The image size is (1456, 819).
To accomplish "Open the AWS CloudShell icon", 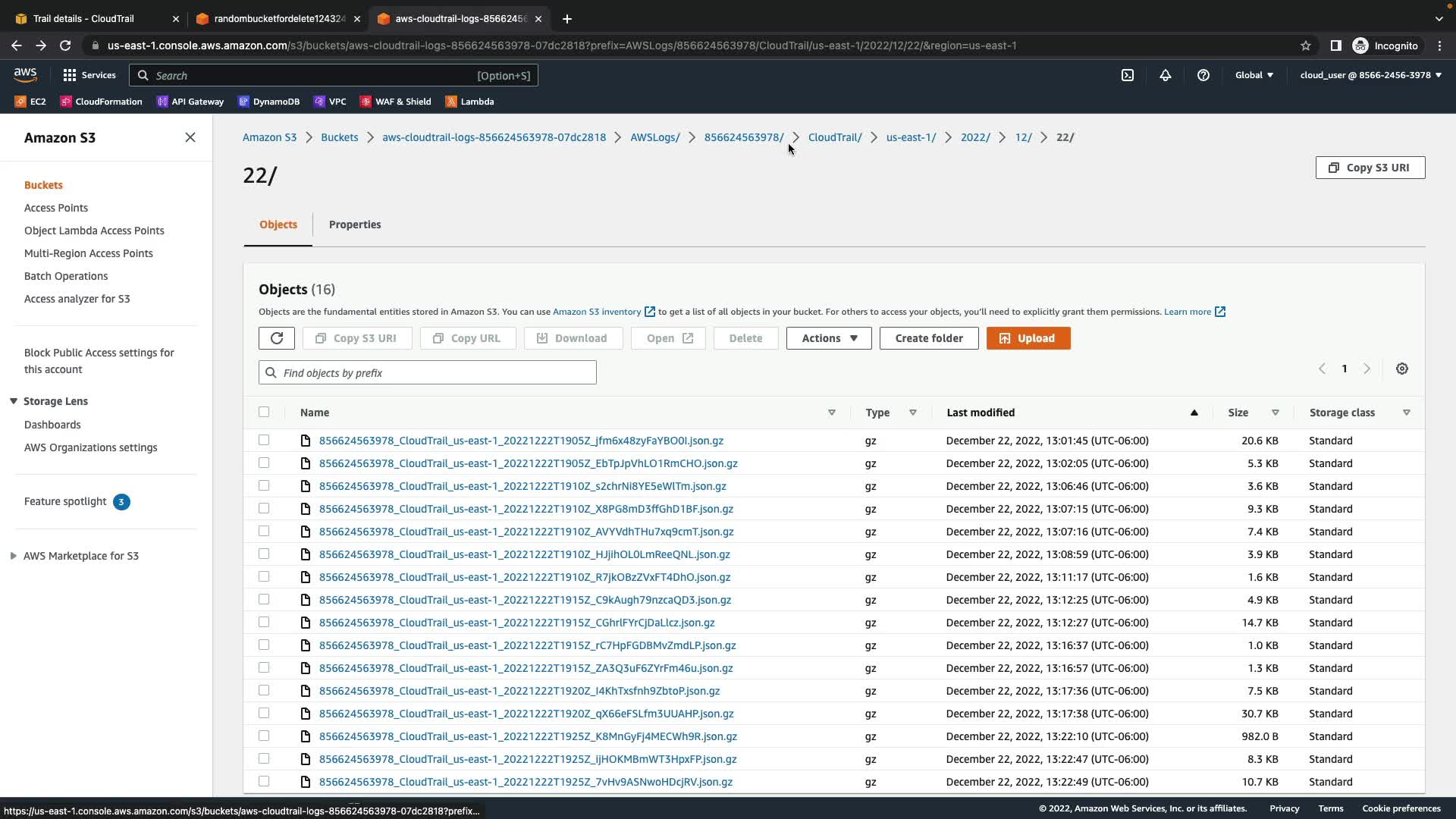I will (1128, 75).
